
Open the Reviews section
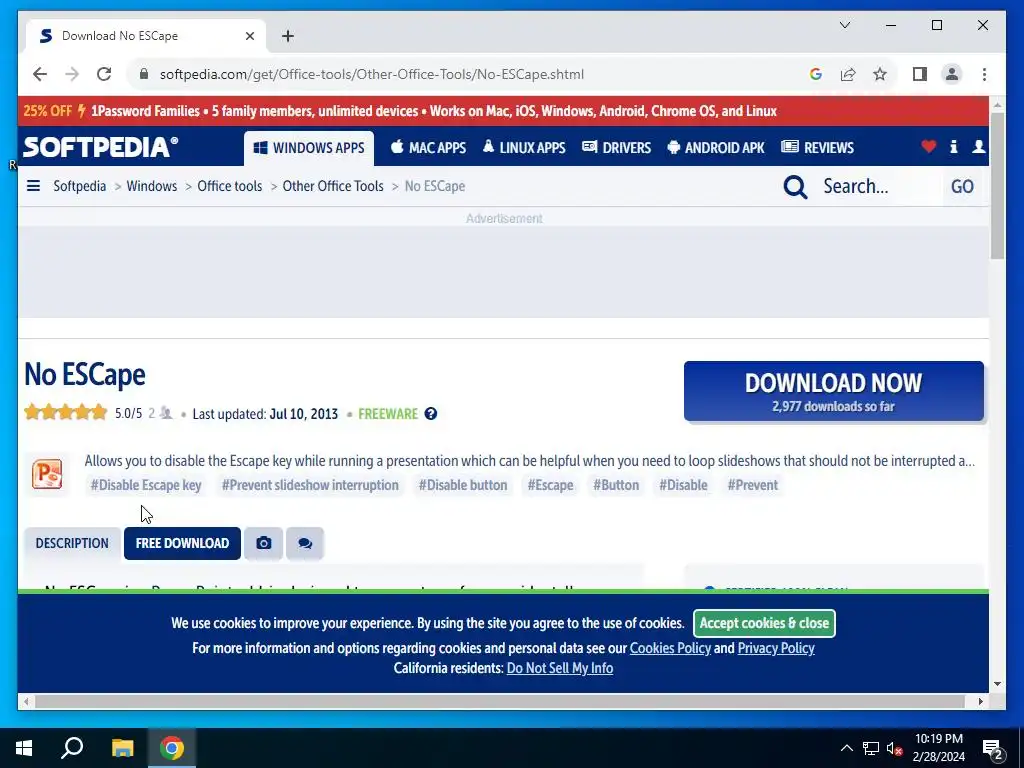coord(818,148)
